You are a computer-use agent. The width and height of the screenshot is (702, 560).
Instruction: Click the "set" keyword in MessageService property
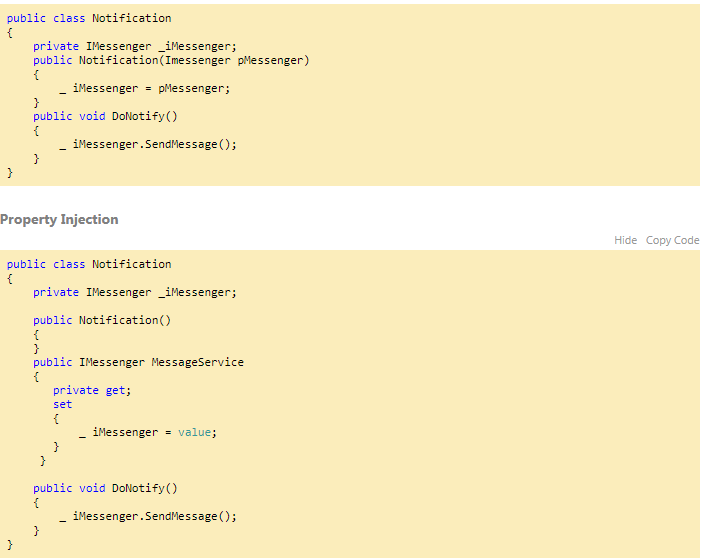62,404
